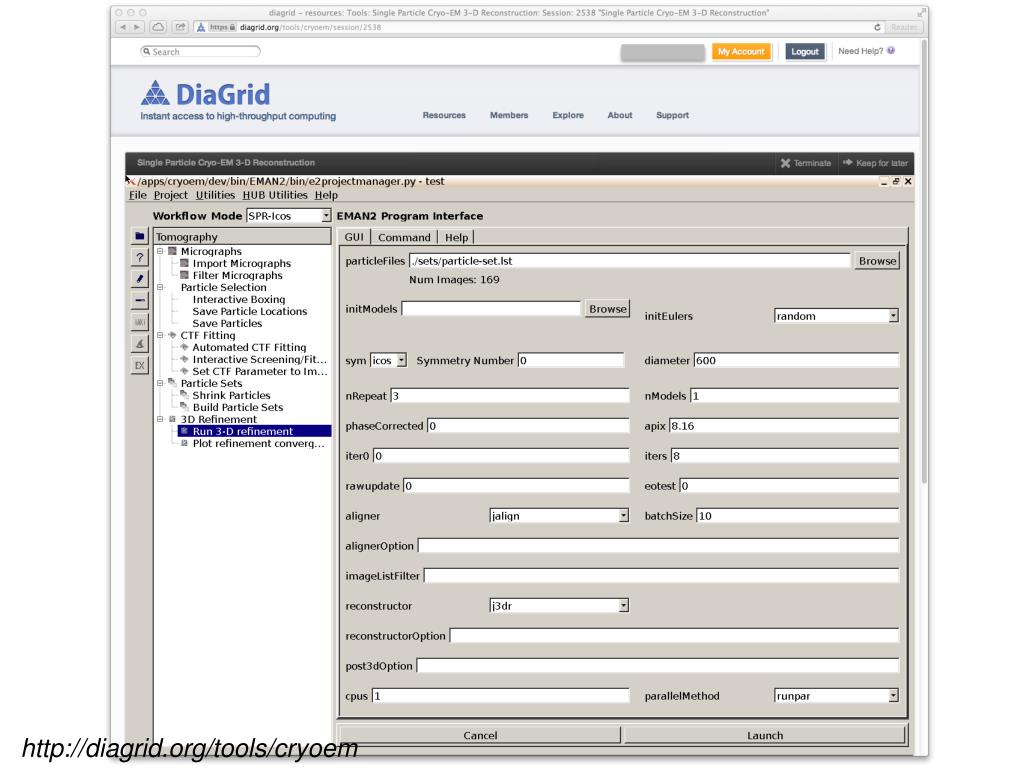1024x768 pixels.
Task: Switch to the Help tab beside Command
Action: 456,237
